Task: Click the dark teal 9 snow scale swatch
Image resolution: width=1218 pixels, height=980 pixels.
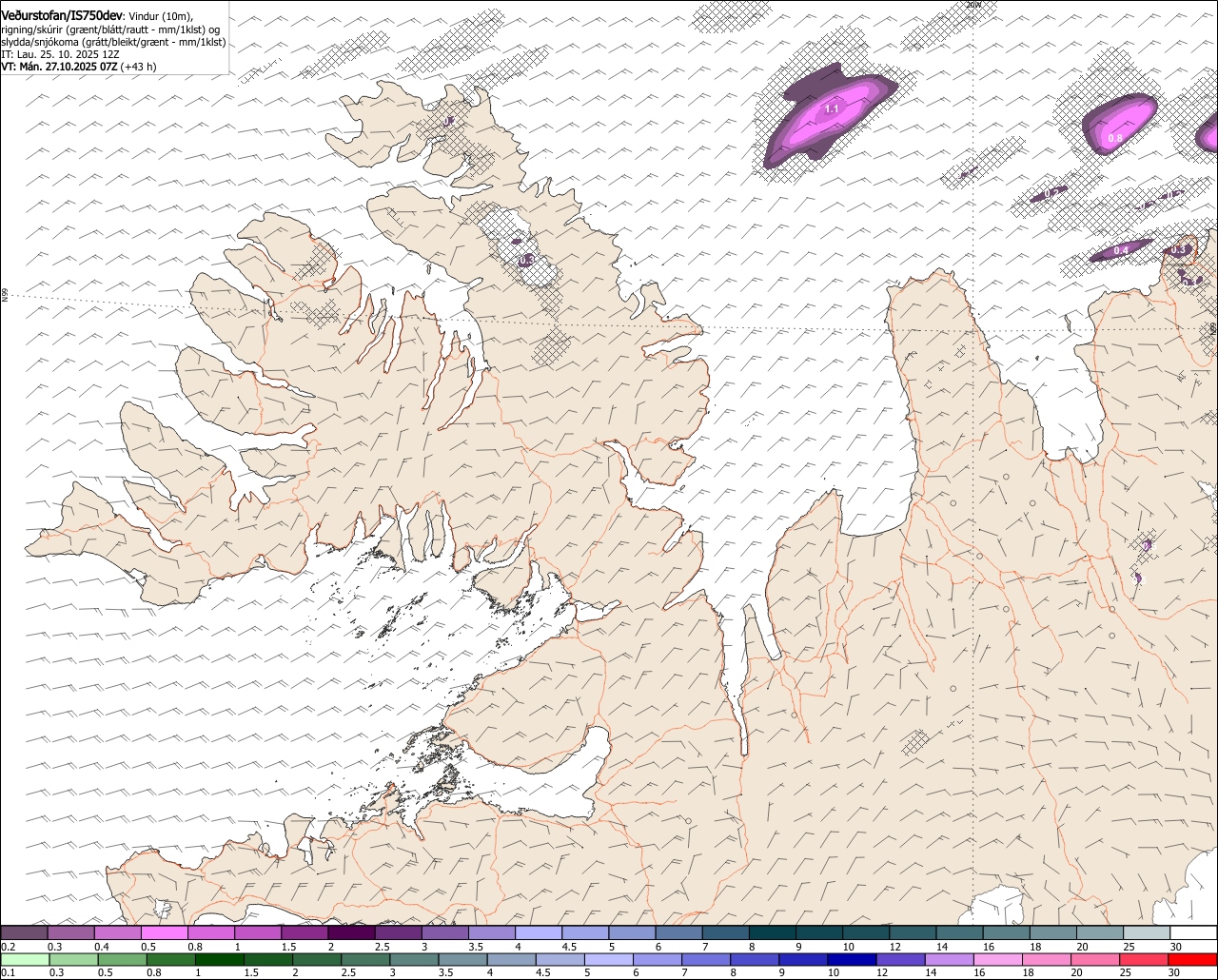Action: click(x=819, y=933)
